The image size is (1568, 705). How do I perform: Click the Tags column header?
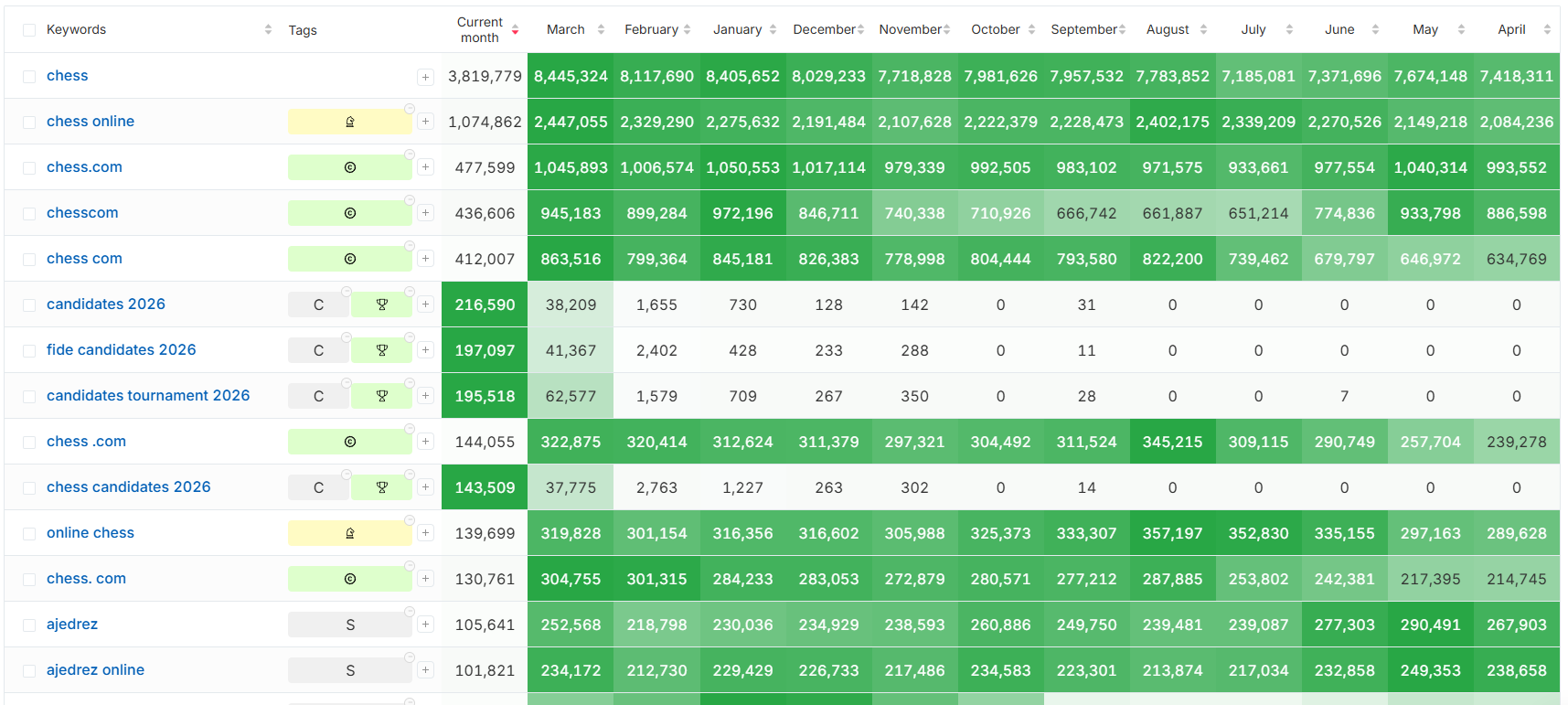pyautogui.click(x=303, y=30)
